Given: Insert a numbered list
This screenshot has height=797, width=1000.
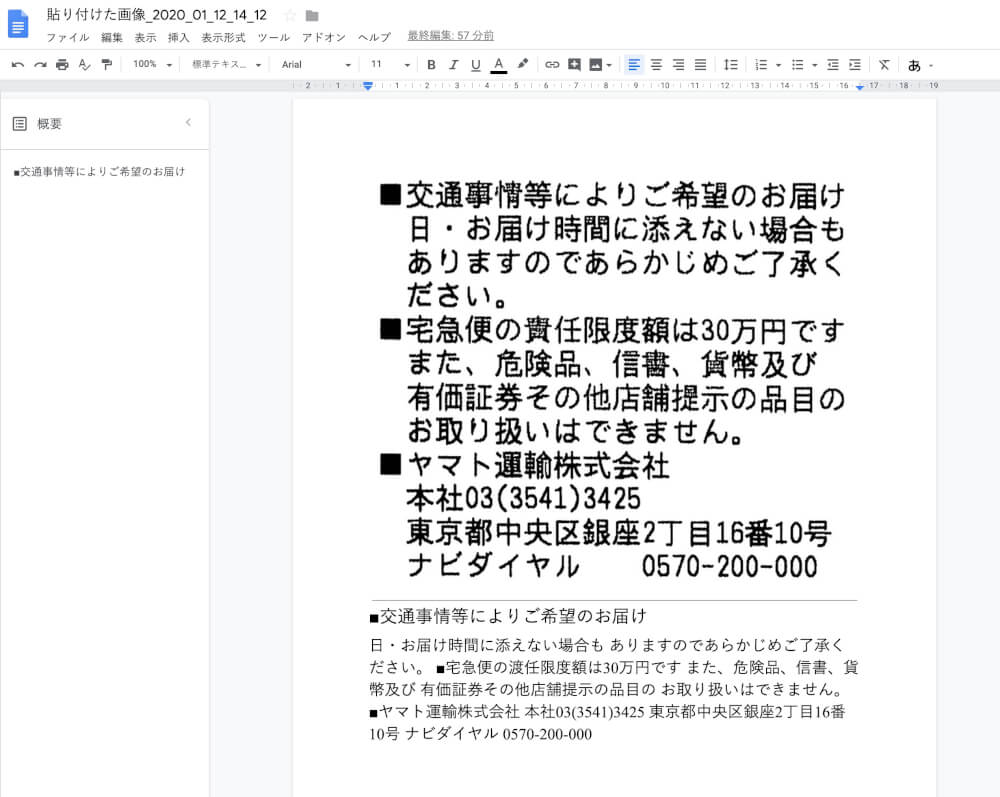Looking at the screenshot, I should pos(761,64).
